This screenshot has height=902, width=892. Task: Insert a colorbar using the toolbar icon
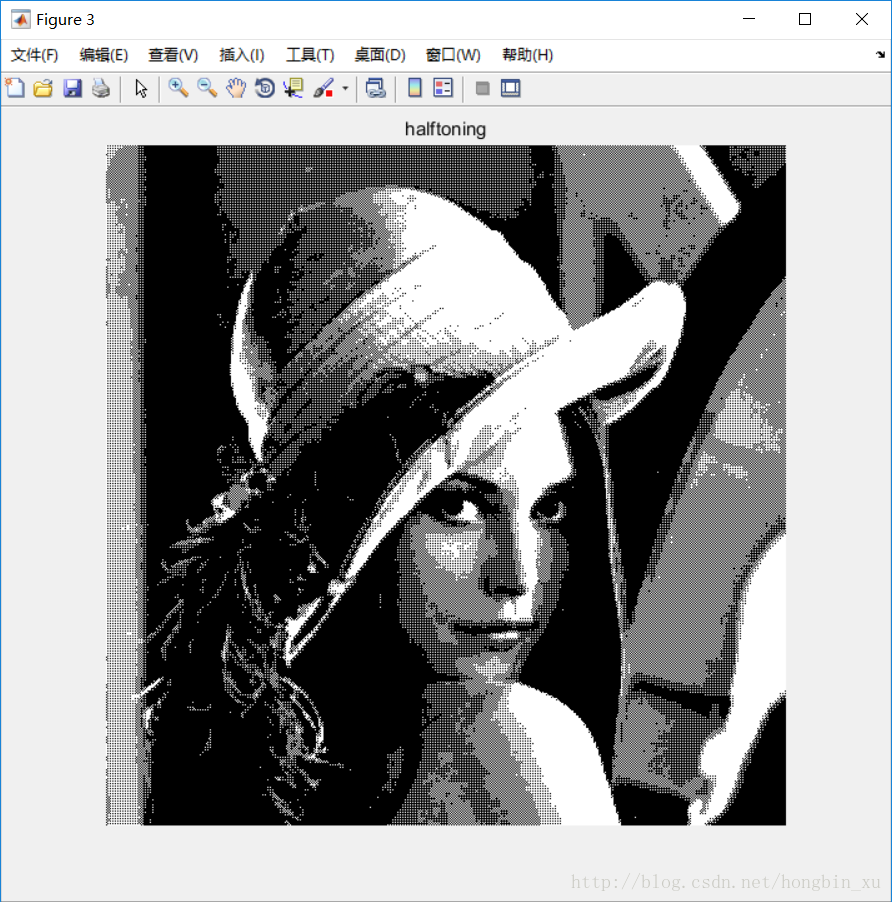click(415, 88)
